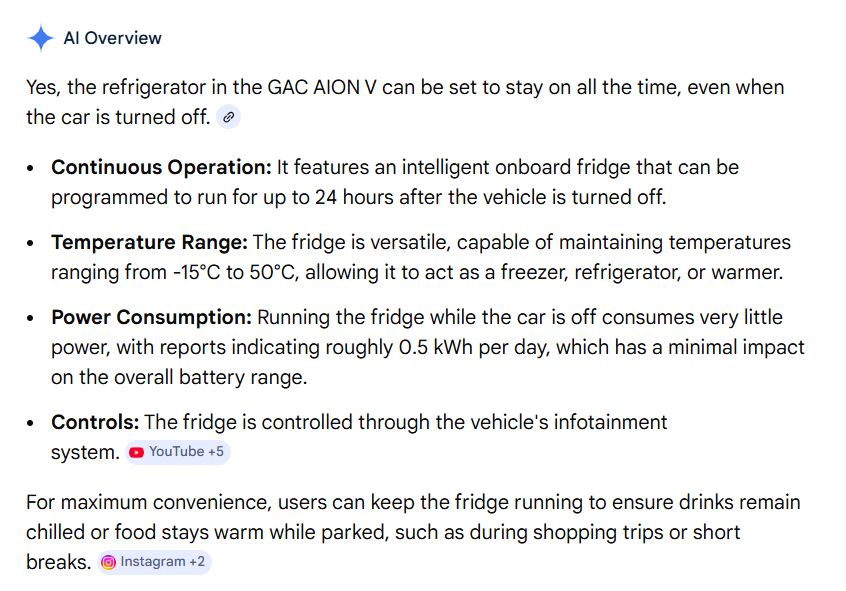Click the bullet point beside Controls
This screenshot has width=846, height=591.
point(33,424)
